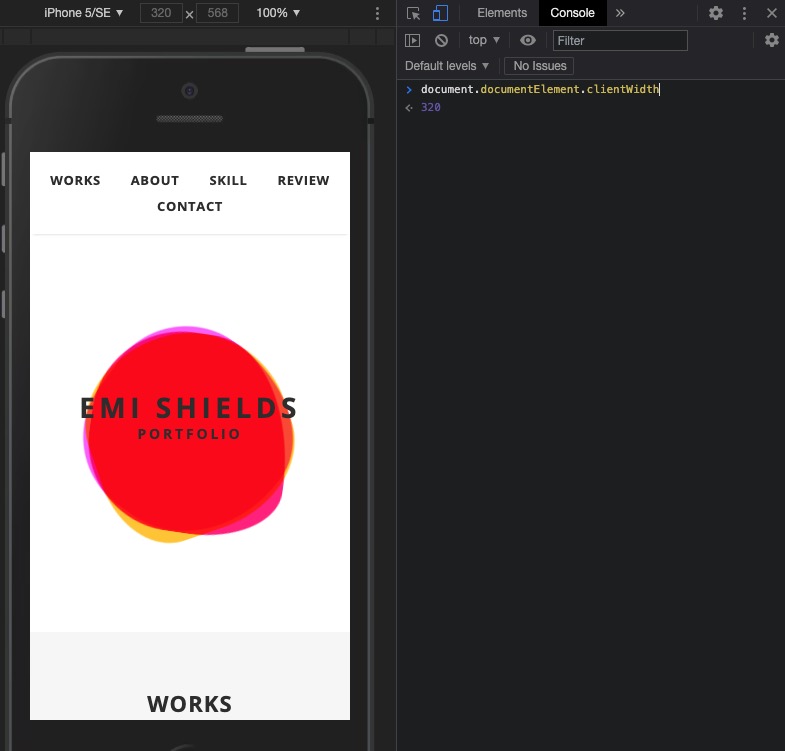Open device toolbar three-dot options menu

click(377, 13)
